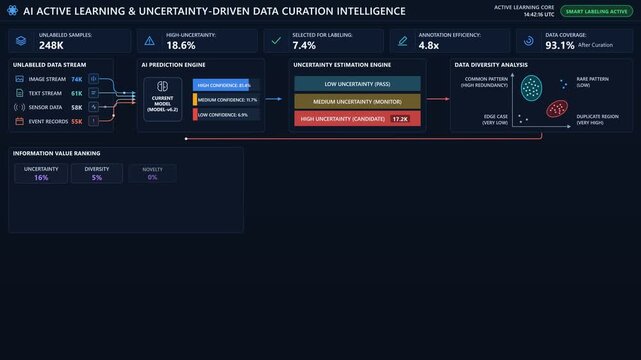Click the Annotation Efficiency pencil icon
This screenshot has width=641, height=360.
(403, 41)
